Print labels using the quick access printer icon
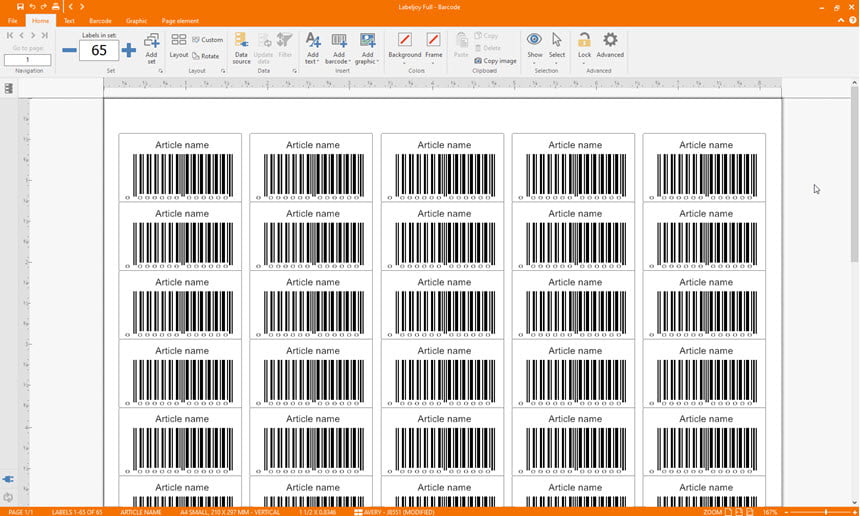Image resolution: width=860 pixels, height=516 pixels. 55,7
